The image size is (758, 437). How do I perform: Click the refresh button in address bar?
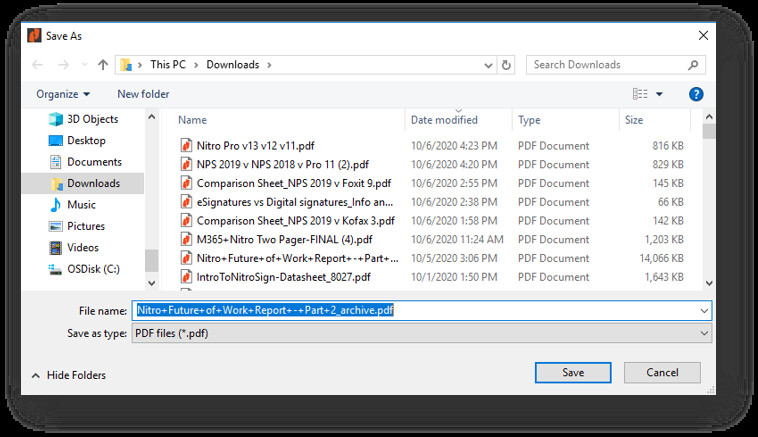coord(507,65)
